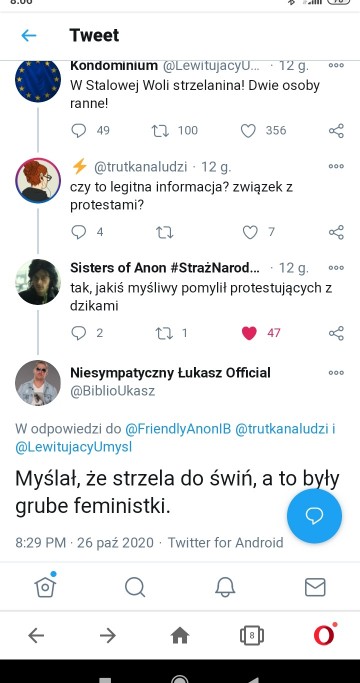Open the Home tab in Twitter
The height and width of the screenshot is (683, 360).
point(45,586)
